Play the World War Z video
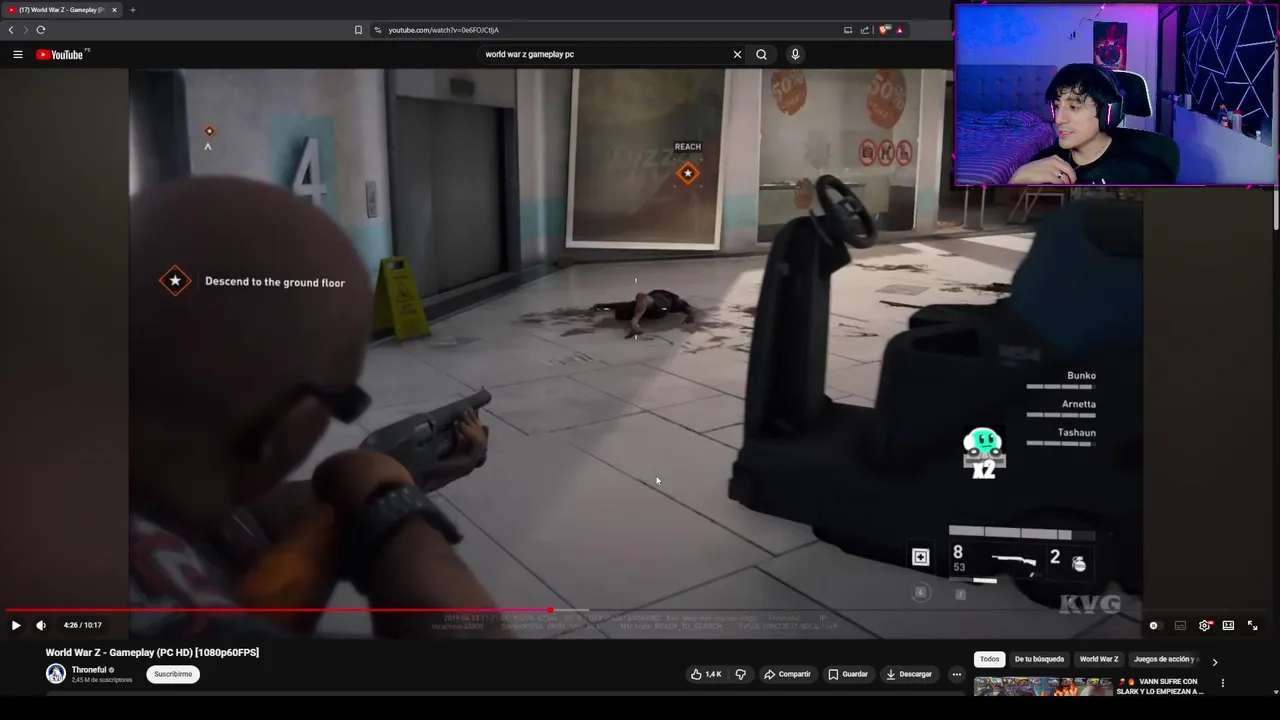 point(15,625)
